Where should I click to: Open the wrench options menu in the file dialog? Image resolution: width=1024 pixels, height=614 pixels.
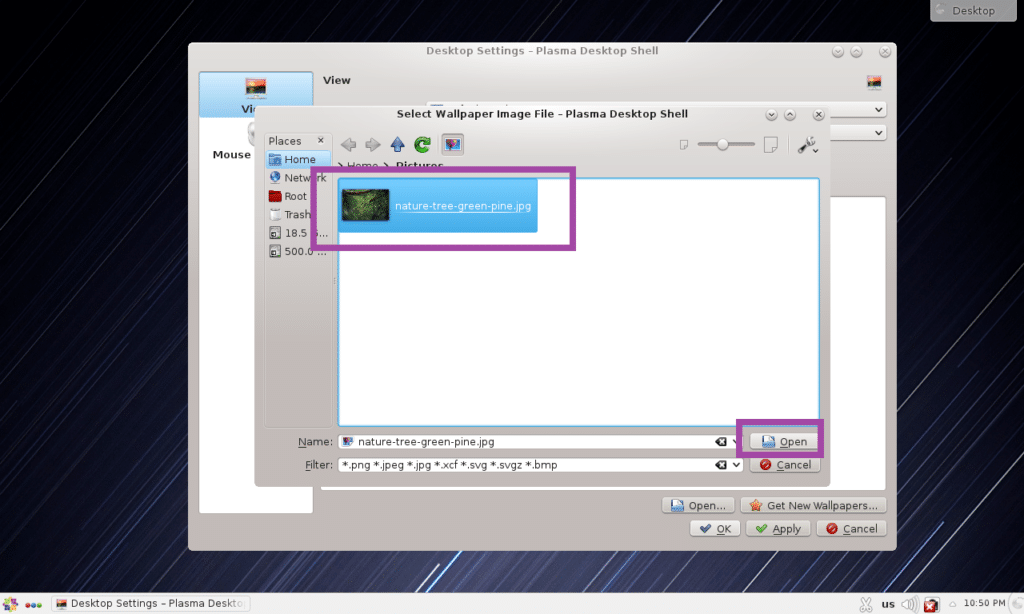pyautogui.click(x=808, y=144)
